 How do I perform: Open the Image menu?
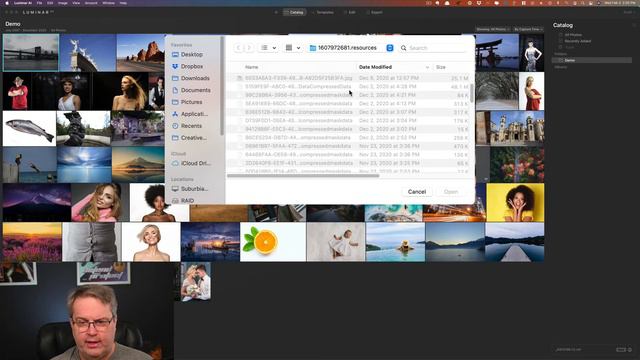click(x=62, y=3)
